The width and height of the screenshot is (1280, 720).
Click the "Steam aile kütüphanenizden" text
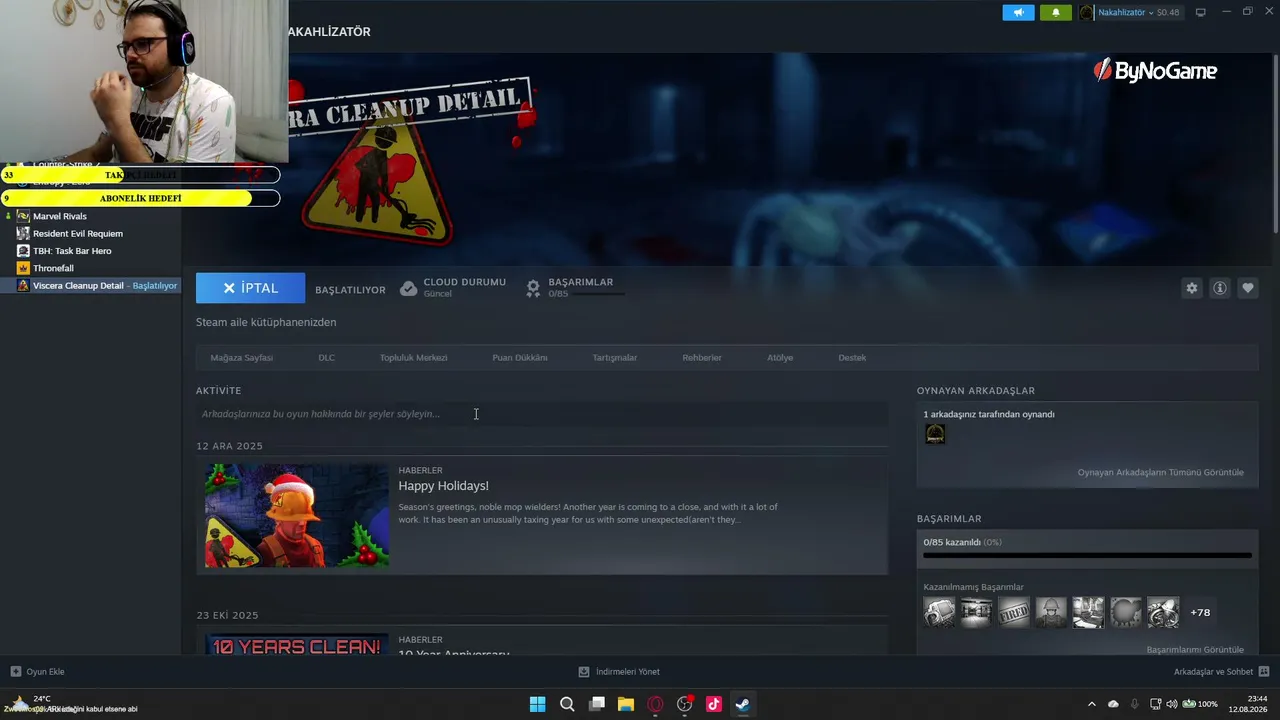[266, 322]
